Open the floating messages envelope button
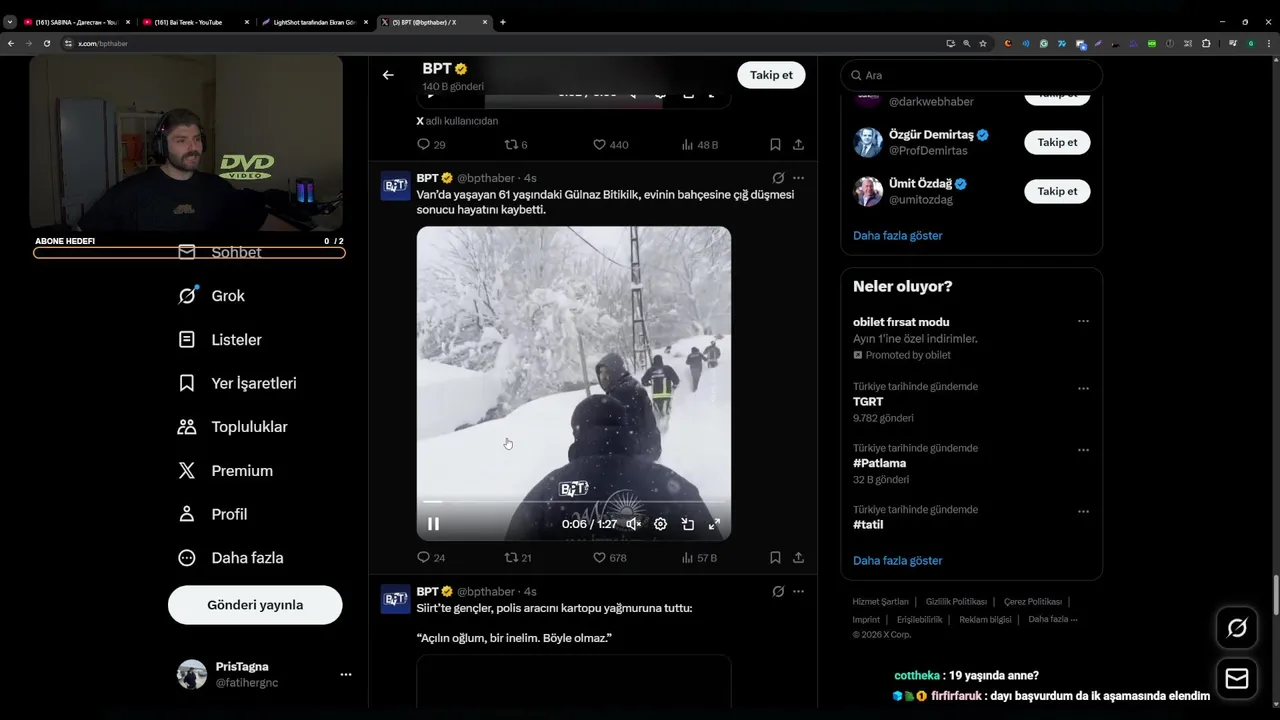Viewport: 1280px width, 720px height. (x=1237, y=679)
